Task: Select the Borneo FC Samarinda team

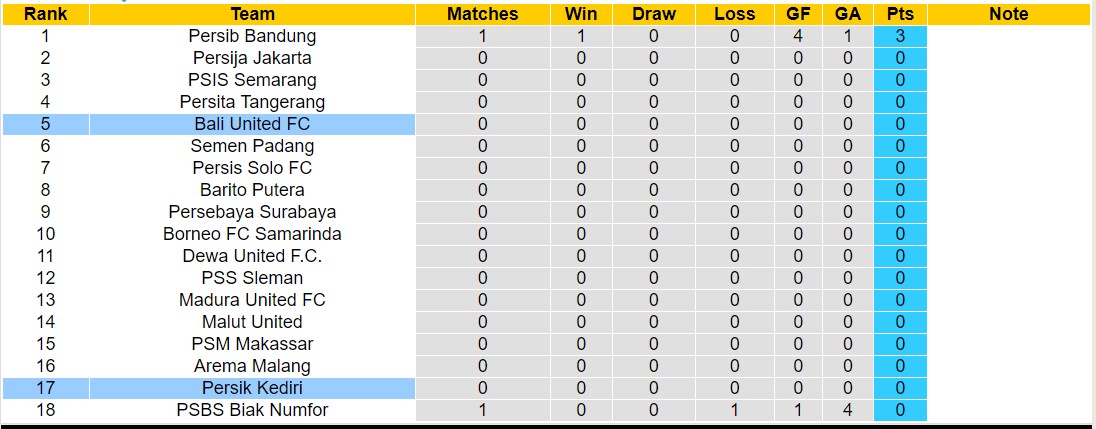Action: click(252, 234)
